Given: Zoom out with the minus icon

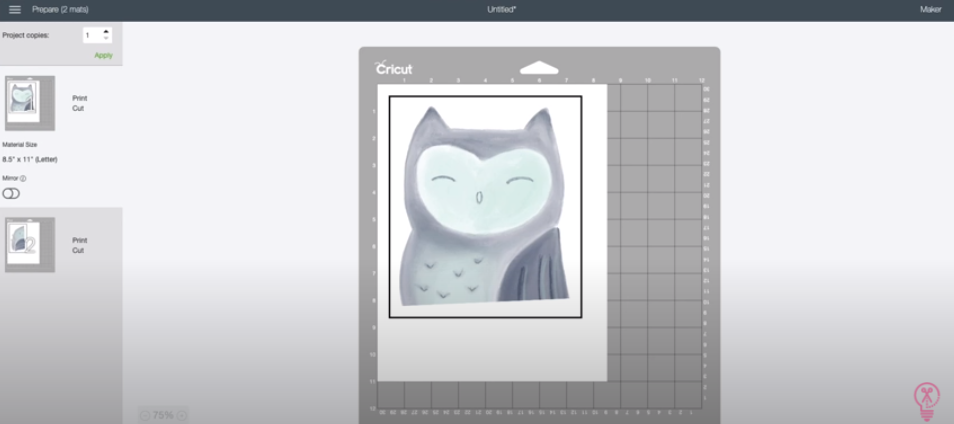Looking at the screenshot, I should 145,415.
